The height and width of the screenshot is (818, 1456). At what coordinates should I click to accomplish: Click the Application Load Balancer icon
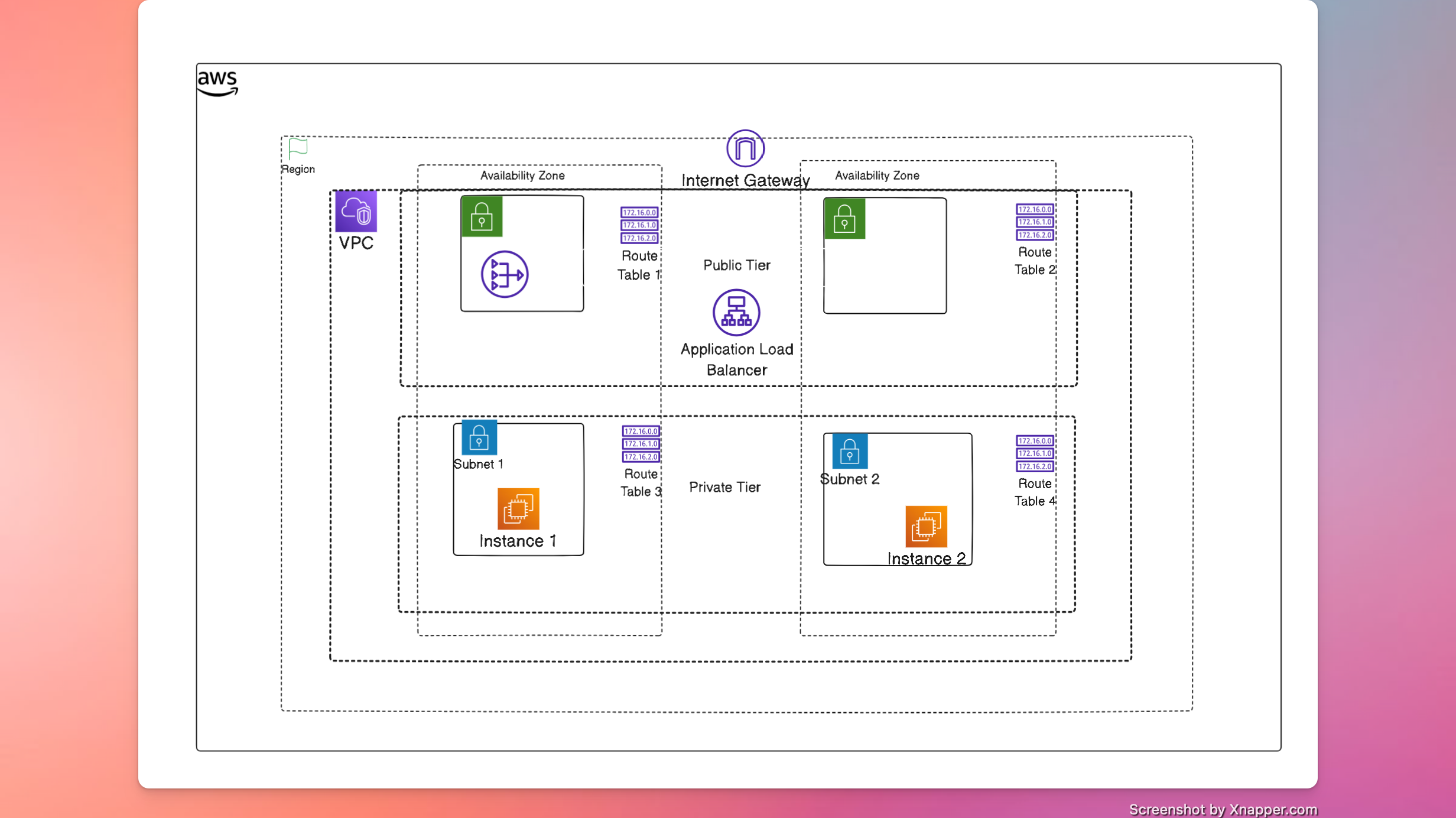point(736,313)
